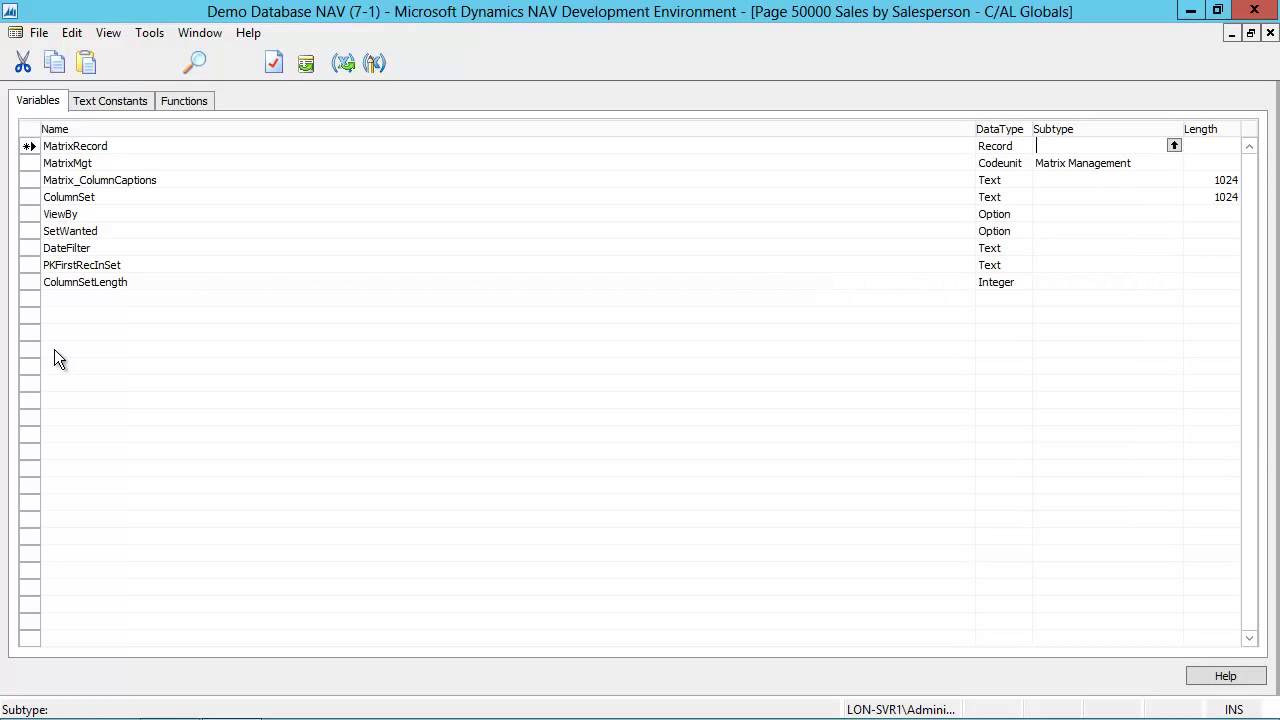Screen dimensions: 1280x720
Task: Click Option data type of SetWanted
Action: (1003, 231)
